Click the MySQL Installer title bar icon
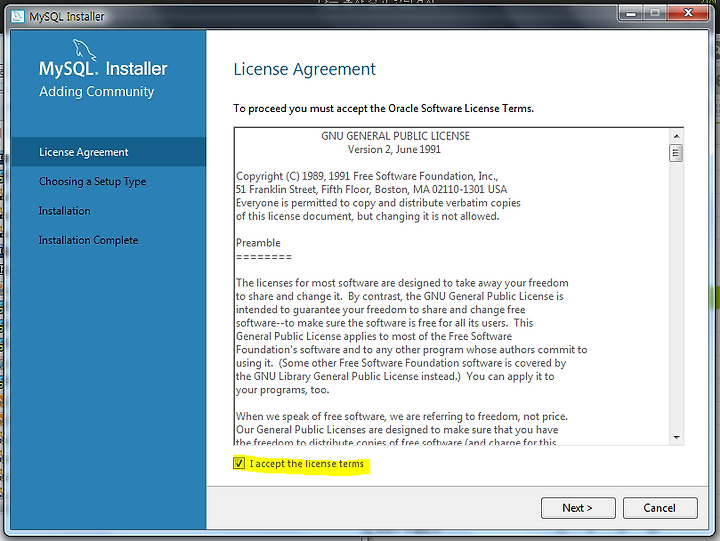The width and height of the screenshot is (720, 541). [17, 17]
